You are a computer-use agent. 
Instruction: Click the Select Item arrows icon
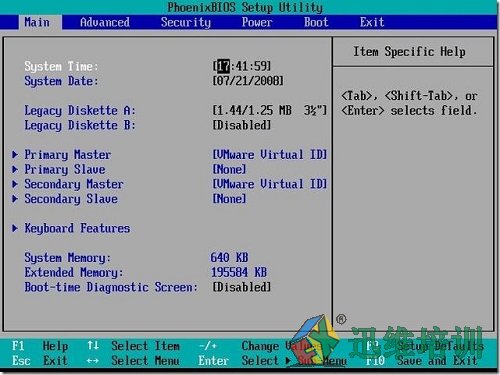click(x=93, y=345)
